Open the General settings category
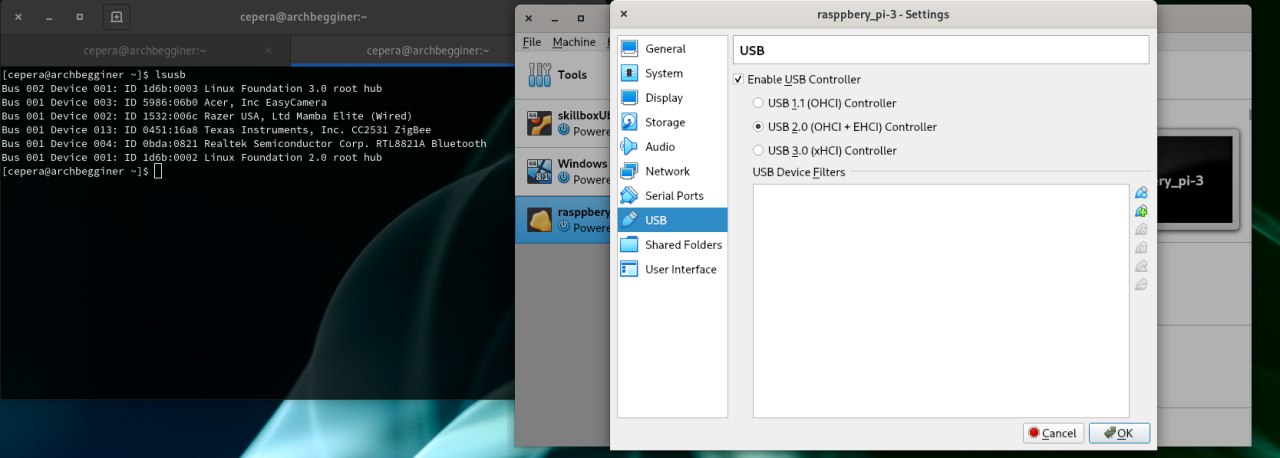Screen dimensions: 1280x458 [x=672, y=48]
